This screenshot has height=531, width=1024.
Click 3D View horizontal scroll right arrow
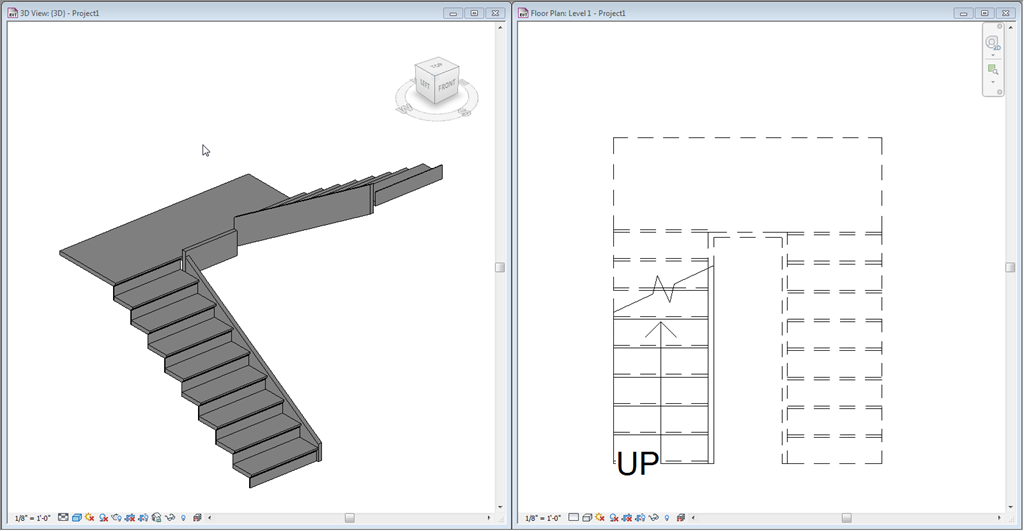point(488,518)
